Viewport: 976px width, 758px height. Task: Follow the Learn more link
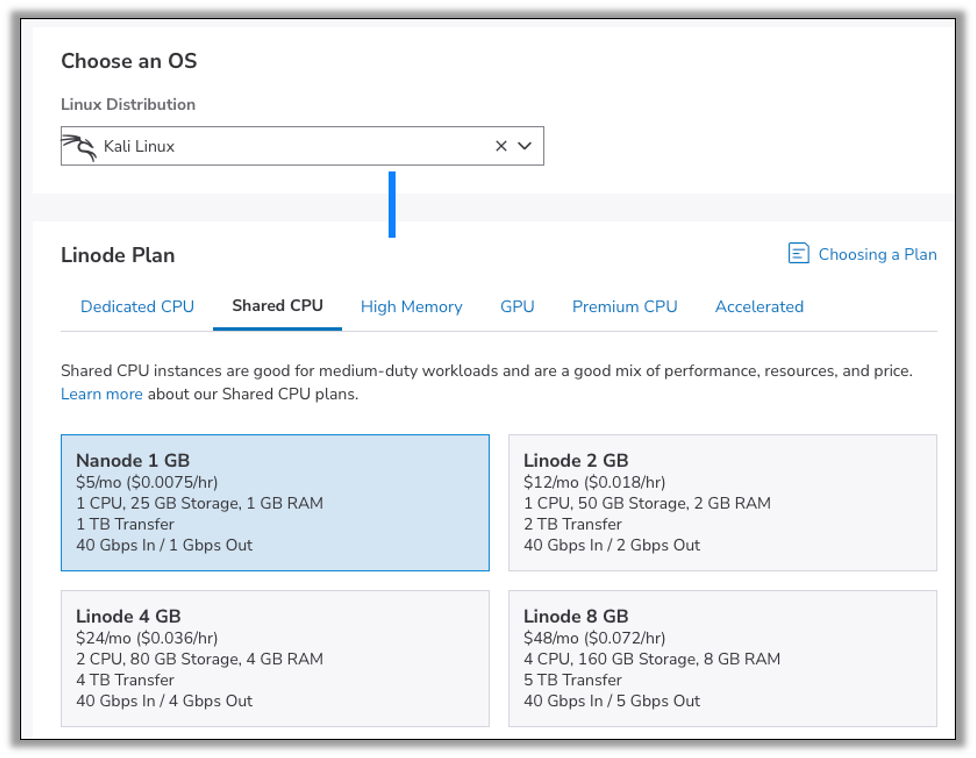pyautogui.click(x=101, y=394)
